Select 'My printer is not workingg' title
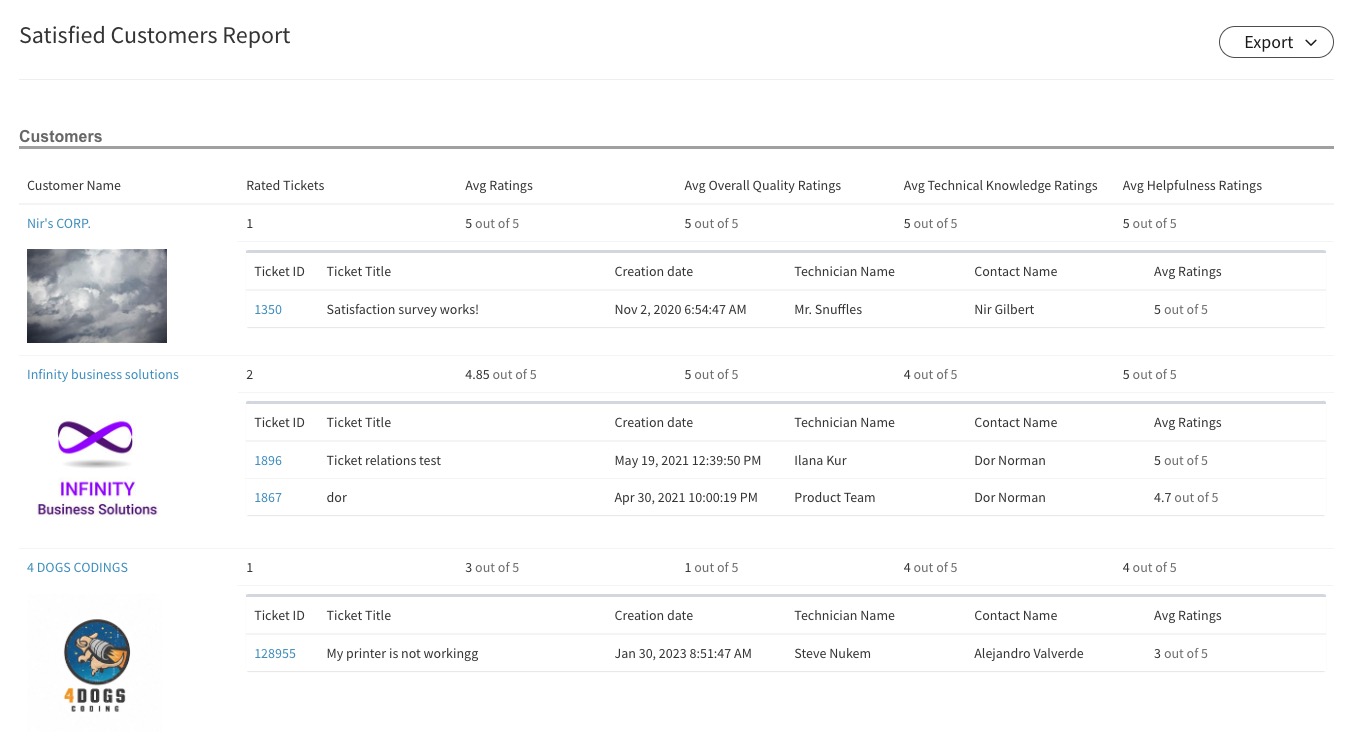1348x738 pixels. [403, 654]
